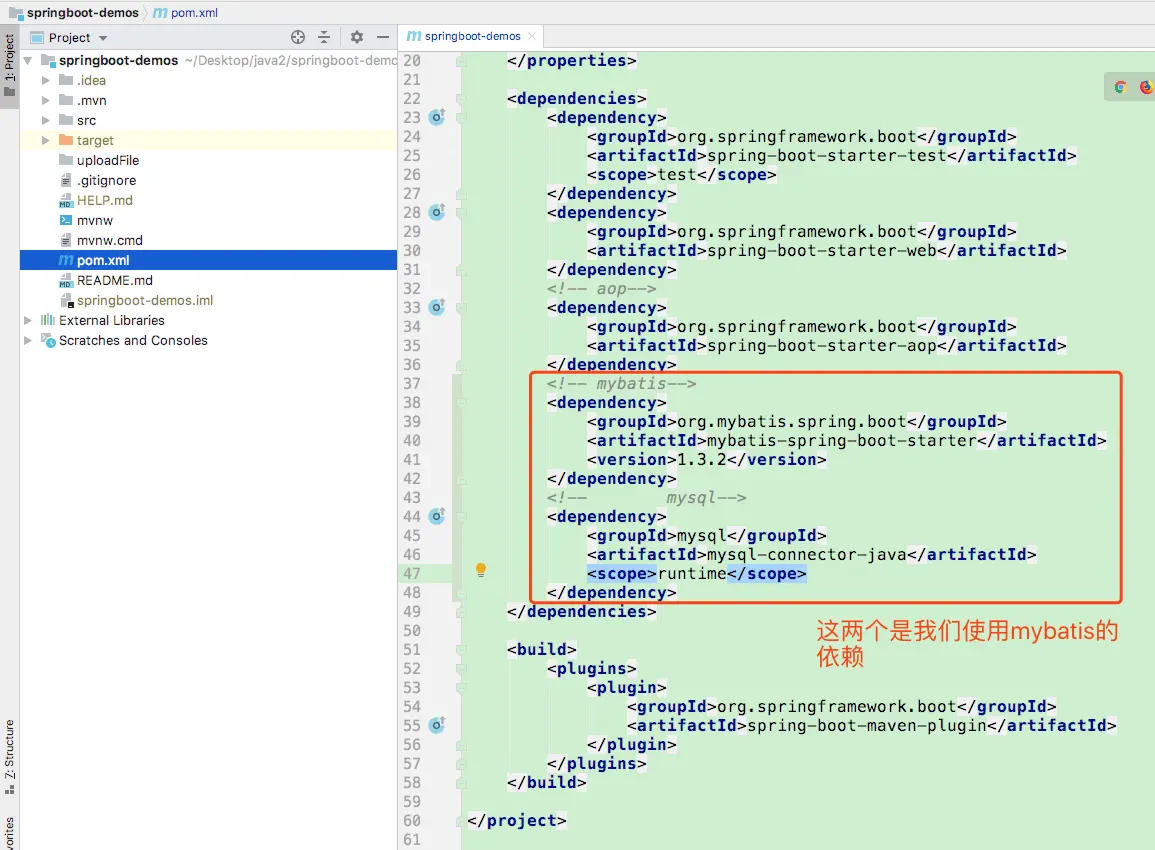Click the gutter bean icon on line 44
This screenshot has width=1155, height=850.
[x=438, y=516]
